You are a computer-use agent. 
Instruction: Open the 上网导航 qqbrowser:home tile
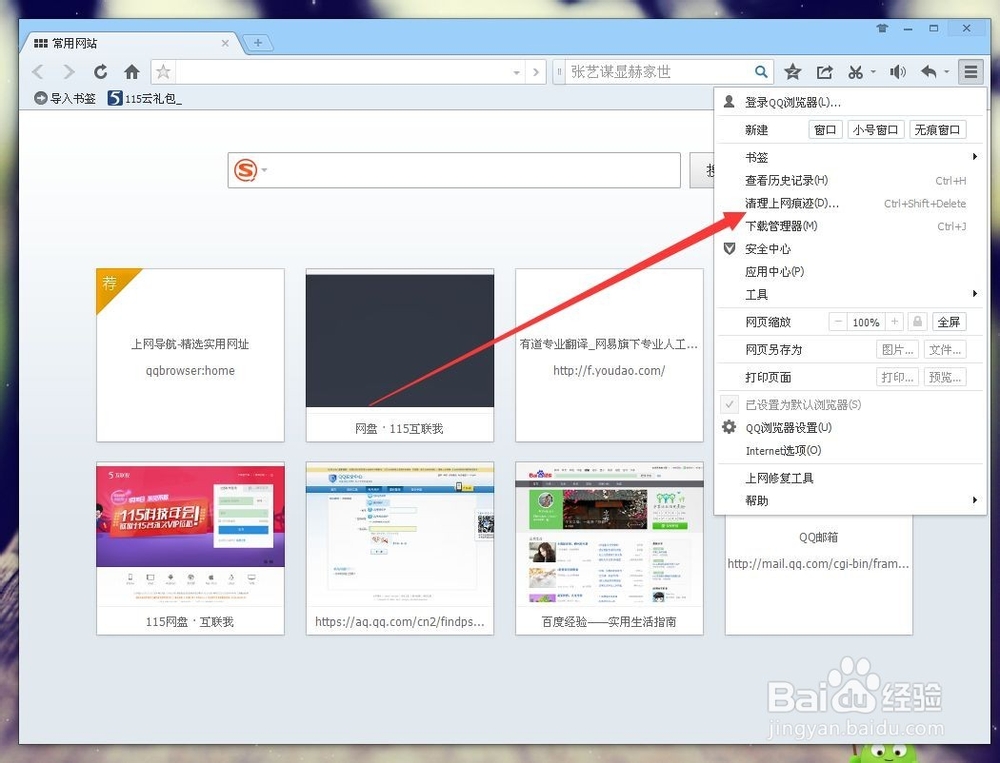[190, 355]
